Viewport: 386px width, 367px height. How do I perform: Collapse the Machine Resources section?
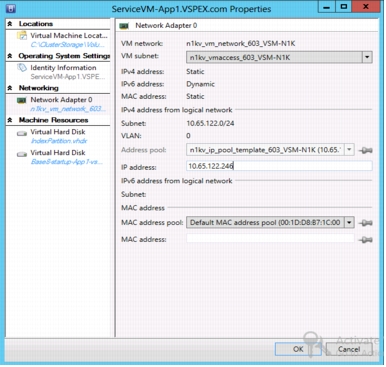click(10, 120)
